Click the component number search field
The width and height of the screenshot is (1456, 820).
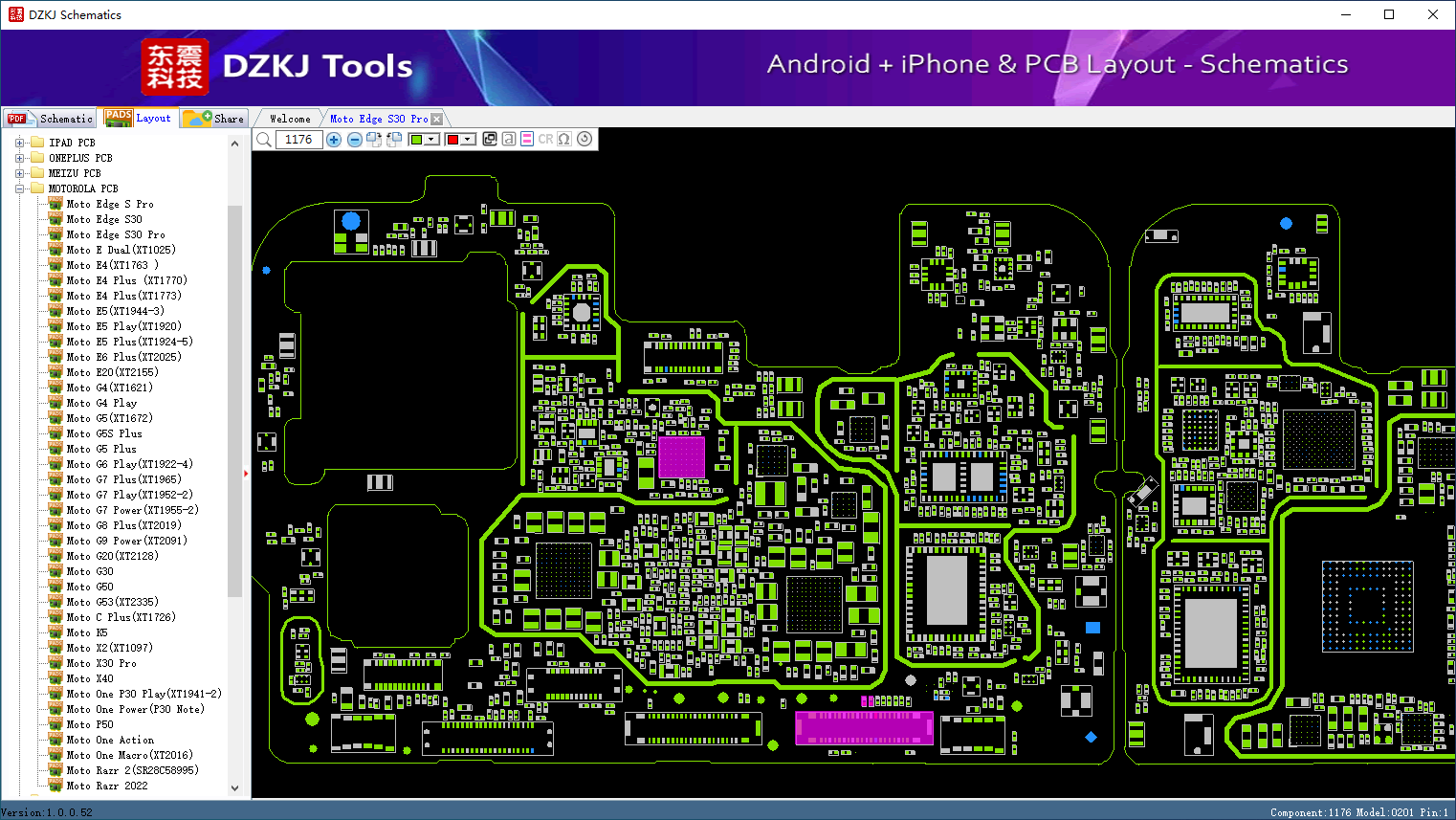point(298,140)
